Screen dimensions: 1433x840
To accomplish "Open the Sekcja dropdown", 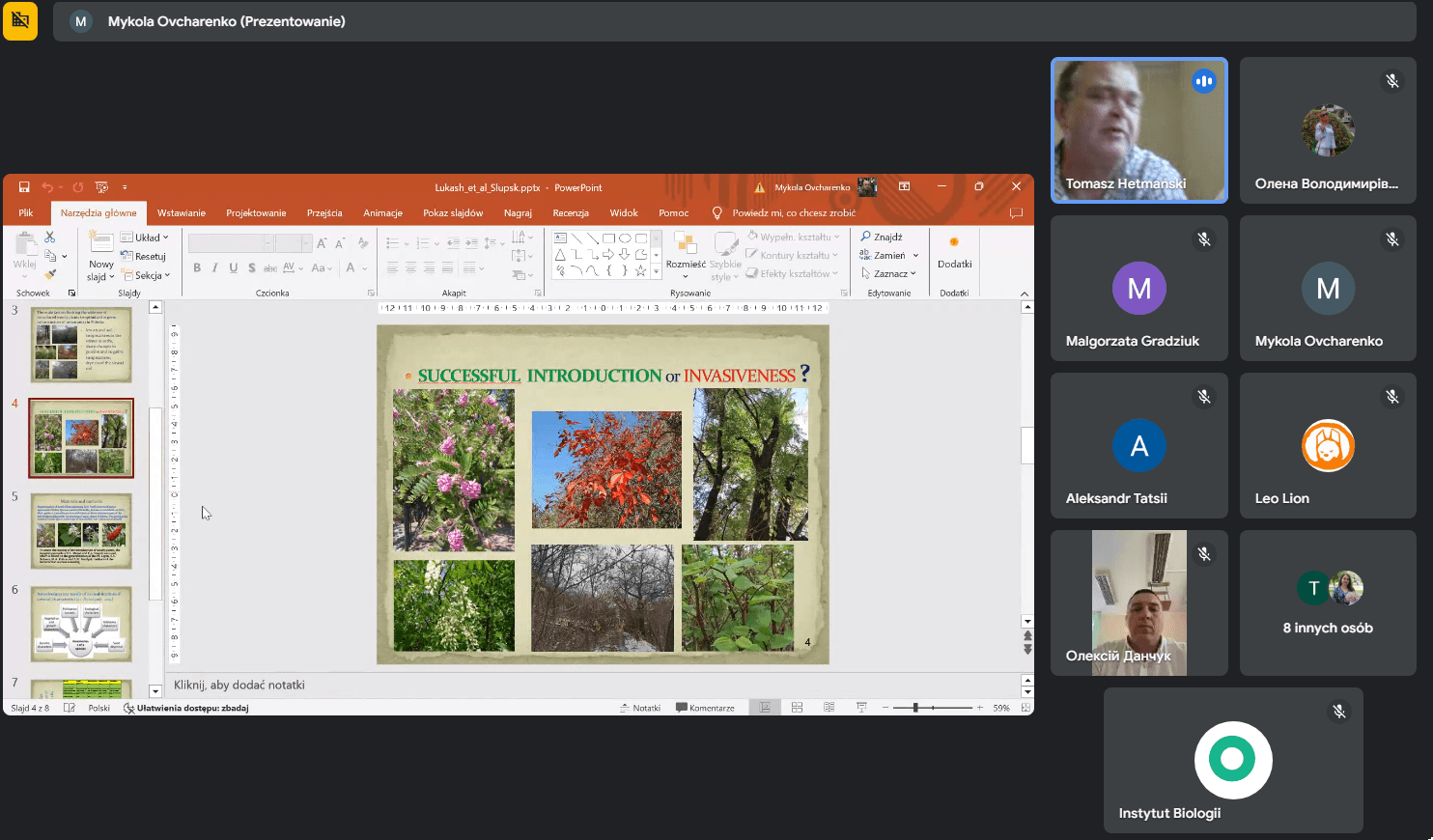I will tap(146, 275).
